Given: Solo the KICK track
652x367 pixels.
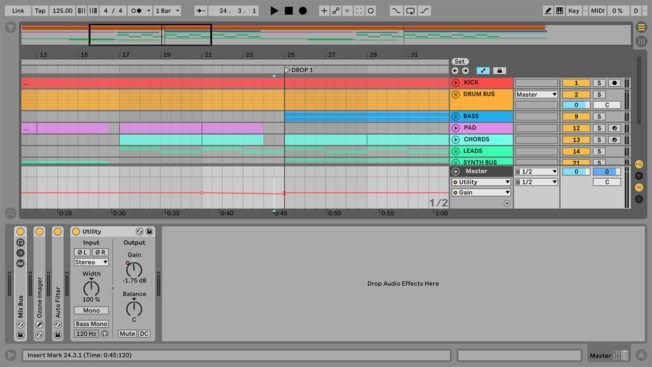Looking at the screenshot, I should 599,83.
